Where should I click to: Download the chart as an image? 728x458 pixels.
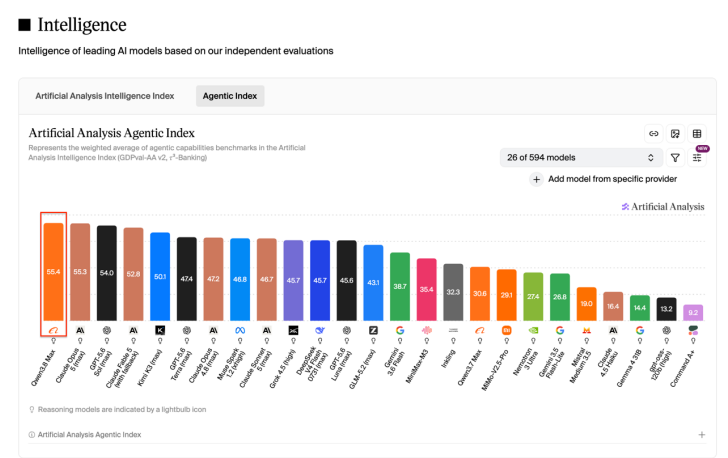[675, 134]
